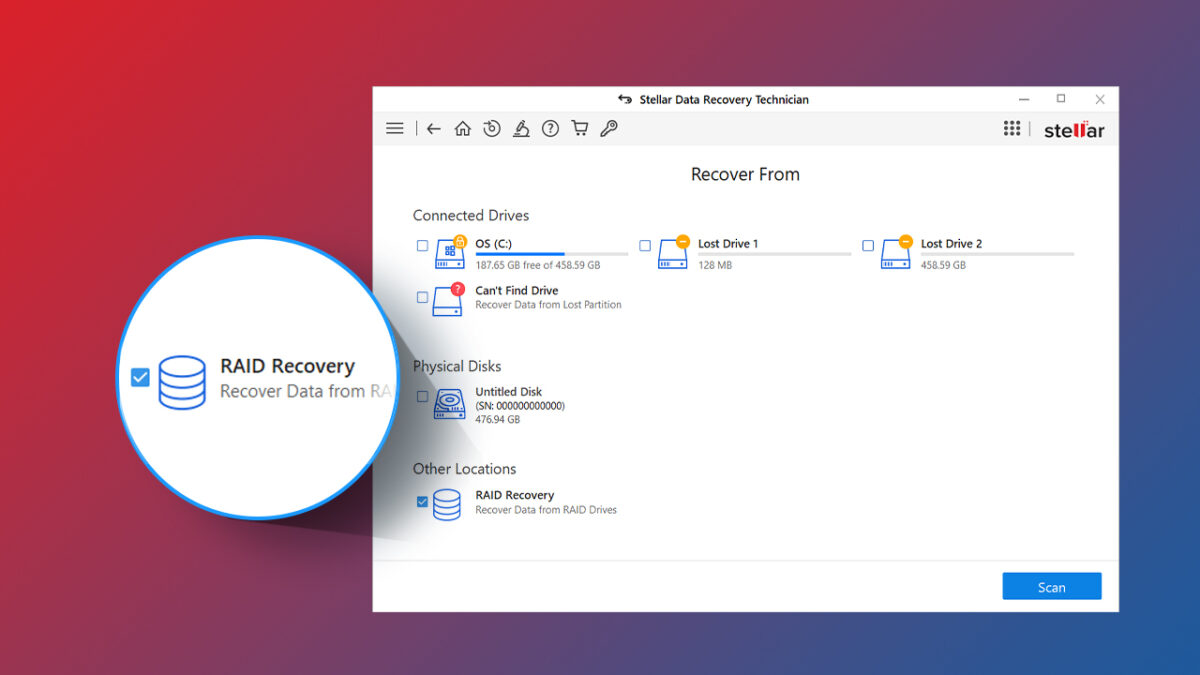Click "Recover Data from Lost Partition" text
This screenshot has height=675, width=1200.
(549, 305)
